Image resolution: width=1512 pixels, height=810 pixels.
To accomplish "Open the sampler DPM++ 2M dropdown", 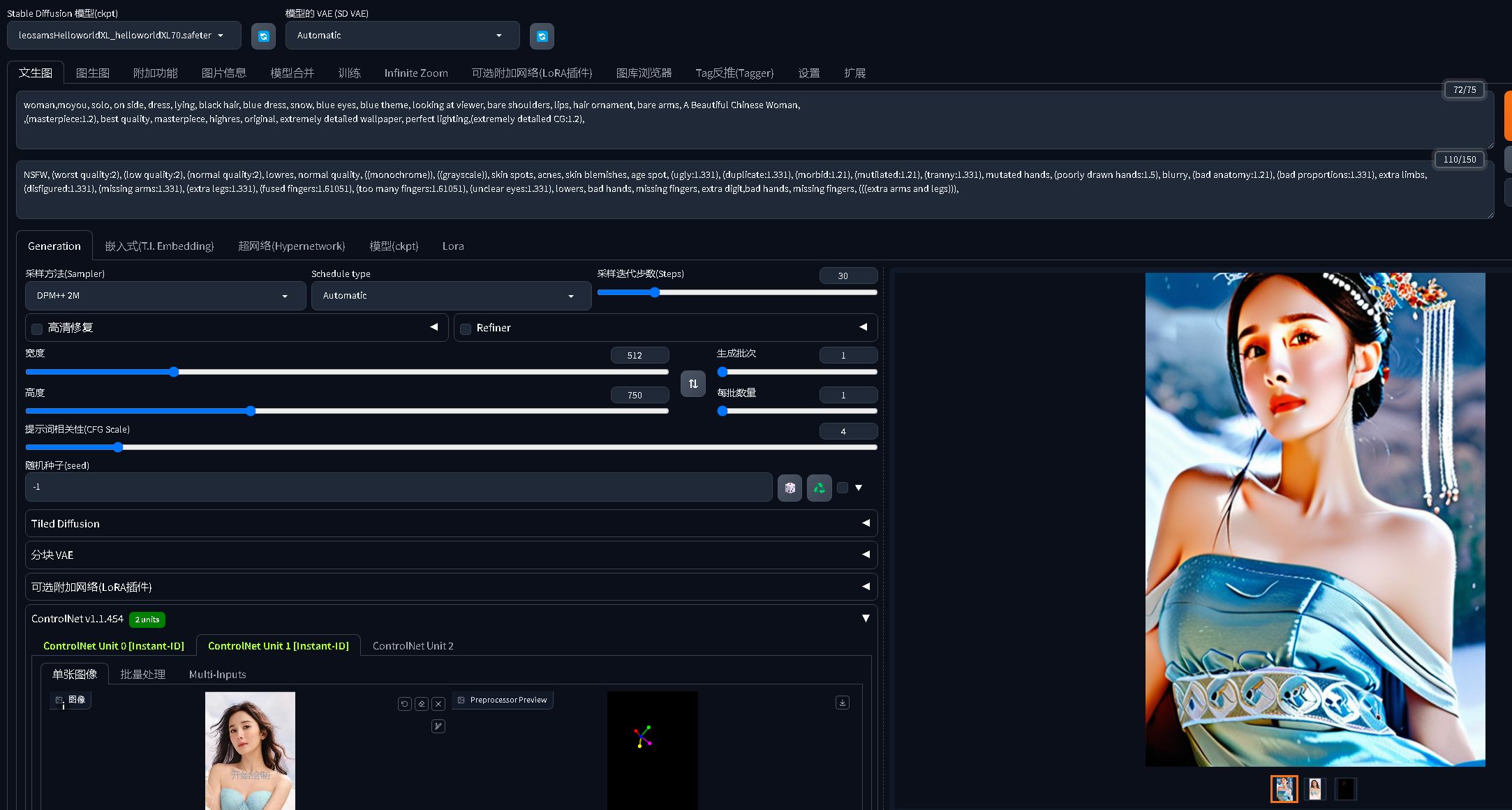I will point(165,296).
